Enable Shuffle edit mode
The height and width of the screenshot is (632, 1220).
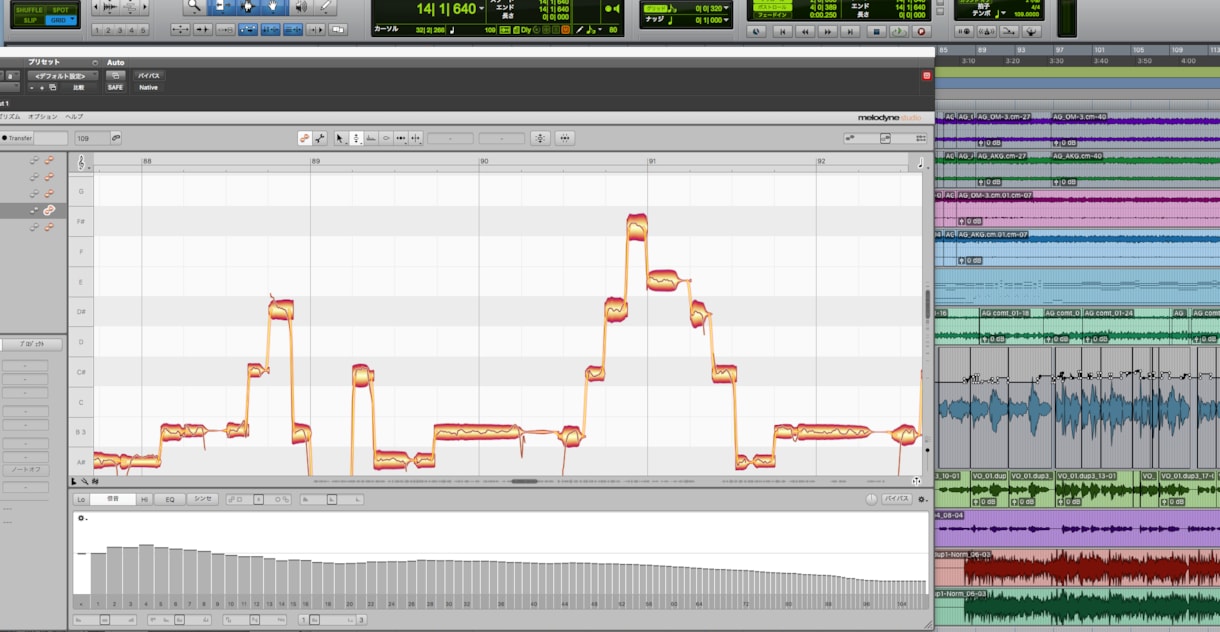(x=30, y=10)
